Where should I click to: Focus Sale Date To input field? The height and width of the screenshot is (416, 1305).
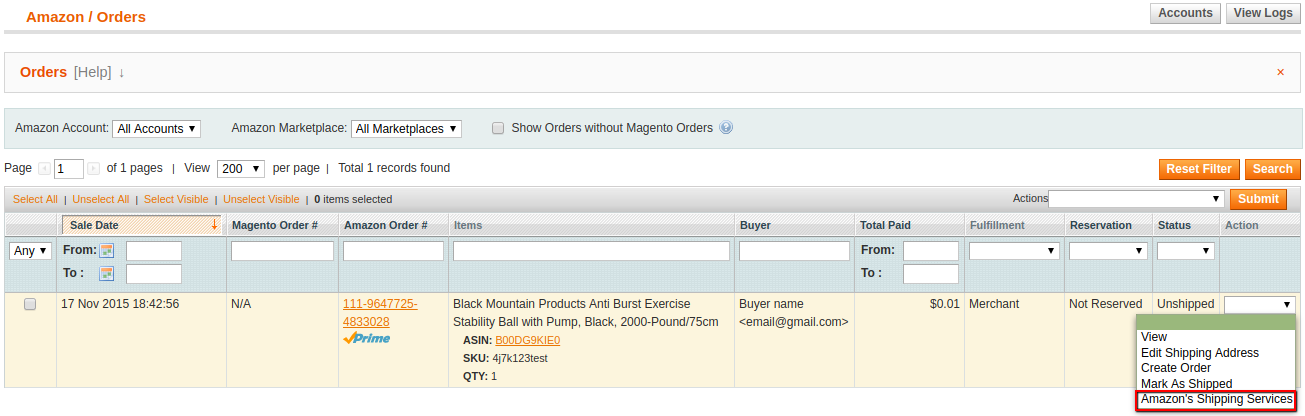(x=154, y=274)
